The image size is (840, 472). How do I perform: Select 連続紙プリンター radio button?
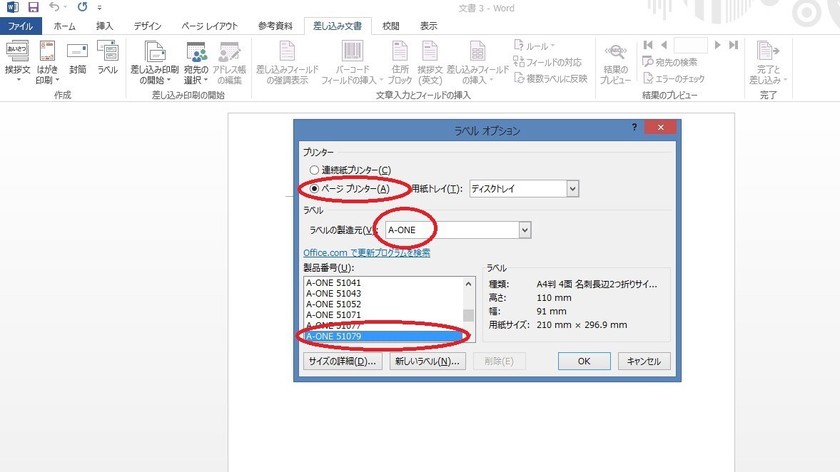click(314, 170)
